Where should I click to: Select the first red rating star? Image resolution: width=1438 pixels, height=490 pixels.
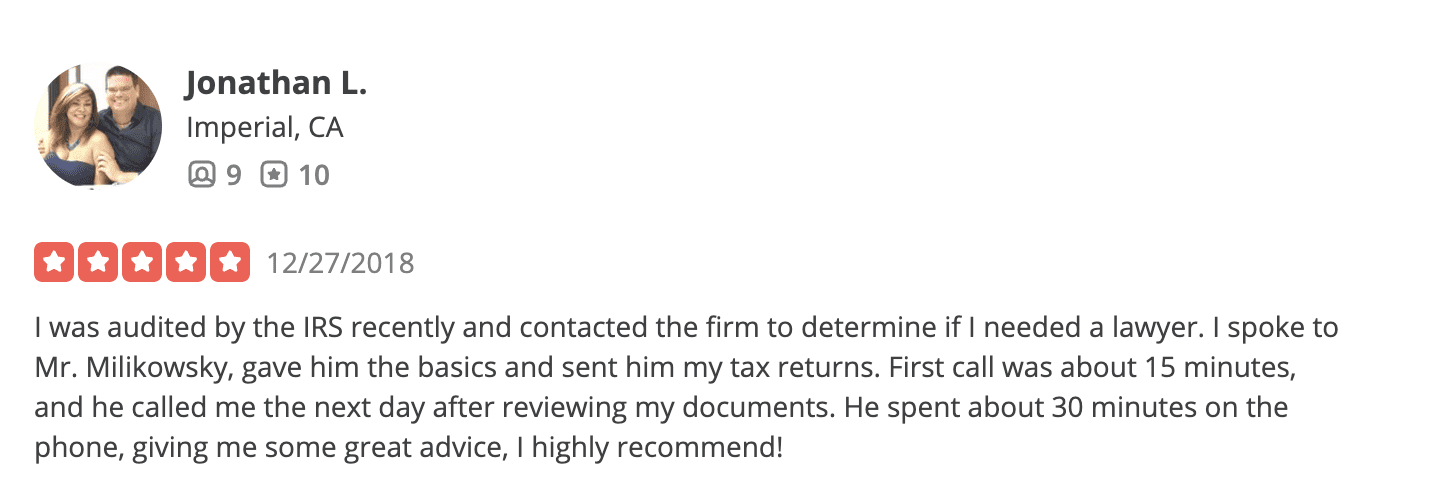coord(54,263)
